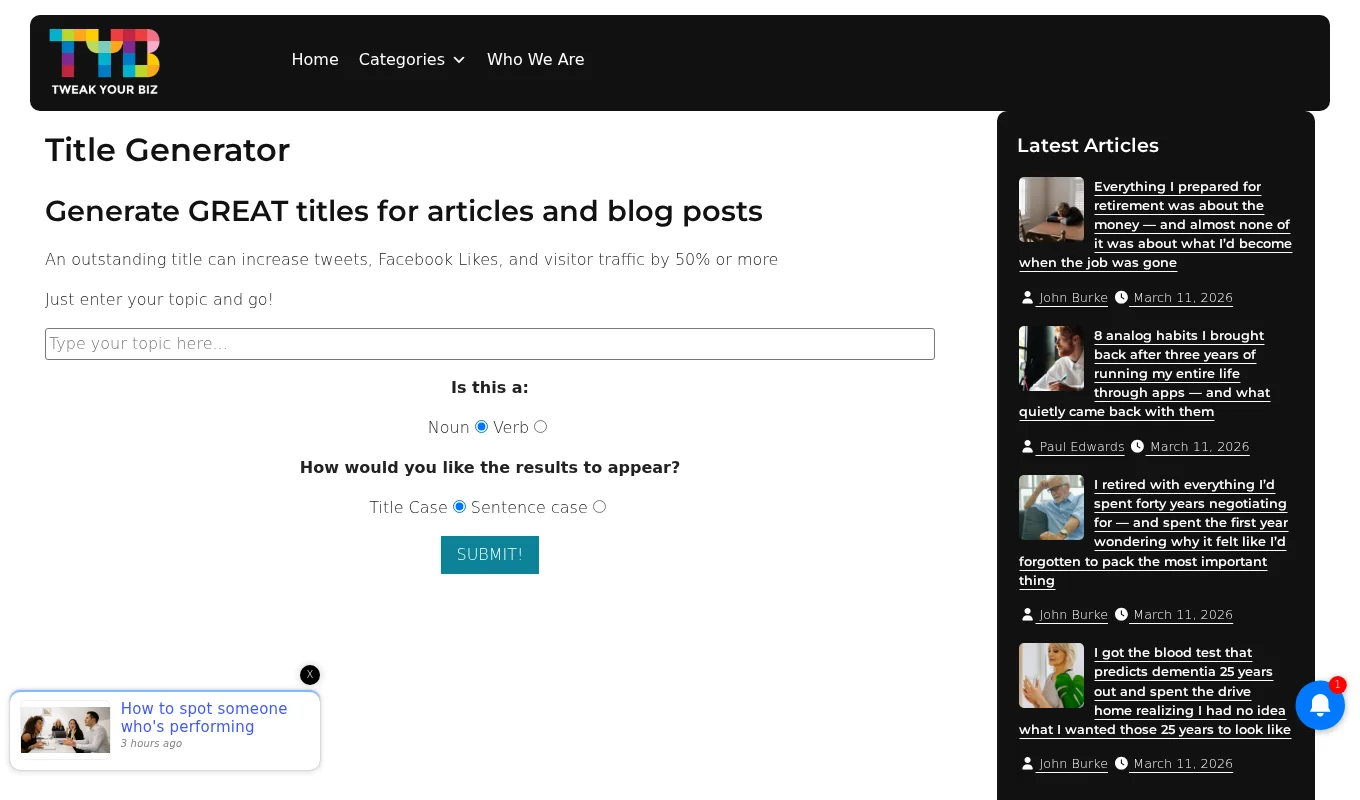Go to the Home menu item
The image size is (1360, 800).
pos(315,60)
